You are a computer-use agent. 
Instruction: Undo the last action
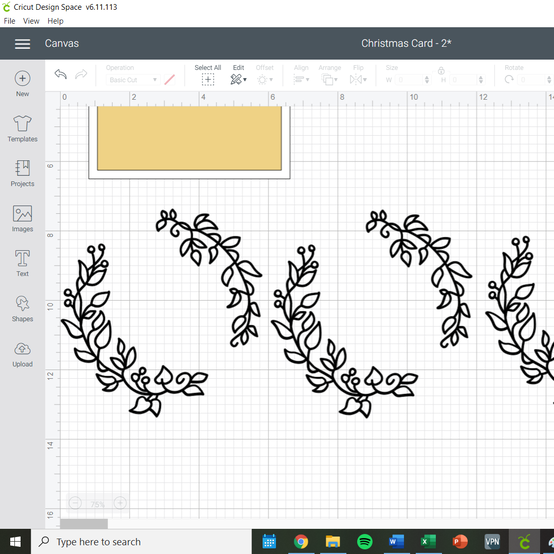61,74
